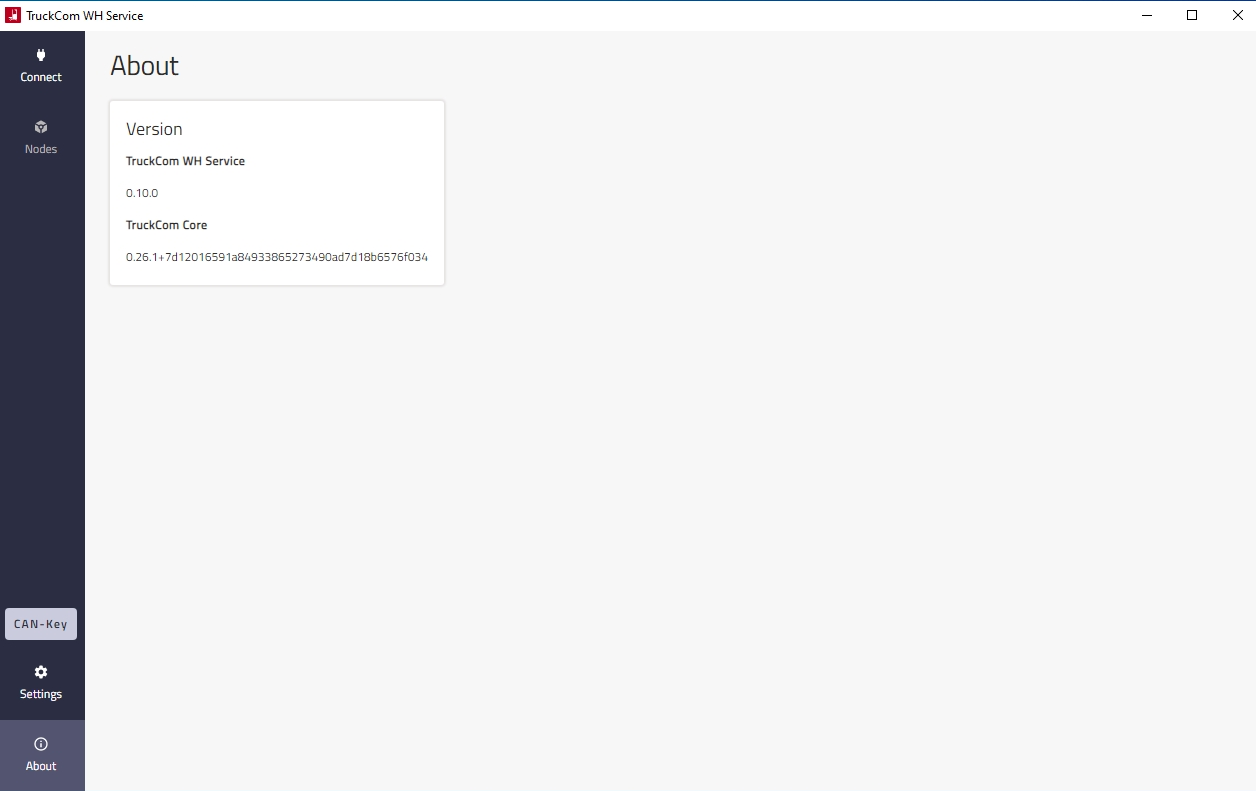The height and width of the screenshot is (791, 1256).
Task: Click the window title text in the title bar
Action: (x=85, y=15)
